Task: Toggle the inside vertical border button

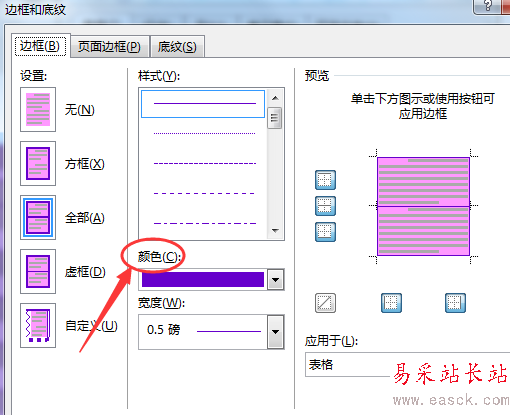Action: pyautogui.click(x=391, y=303)
